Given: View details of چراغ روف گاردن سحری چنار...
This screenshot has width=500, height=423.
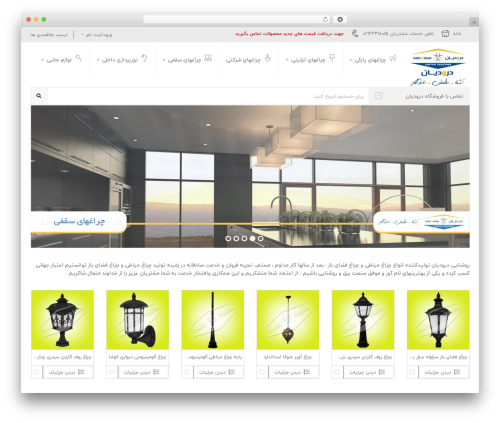Looking at the screenshot, I should point(68,372).
